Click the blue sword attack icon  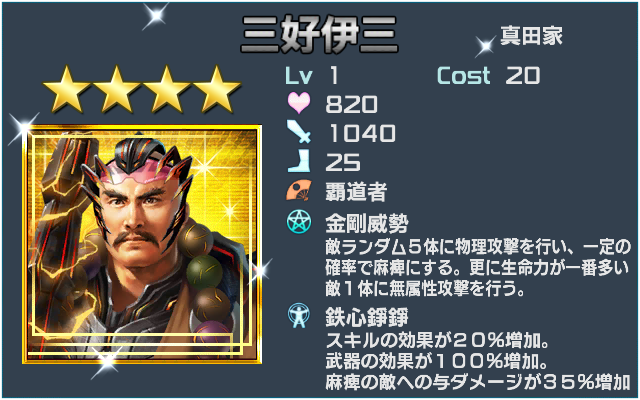[299, 131]
